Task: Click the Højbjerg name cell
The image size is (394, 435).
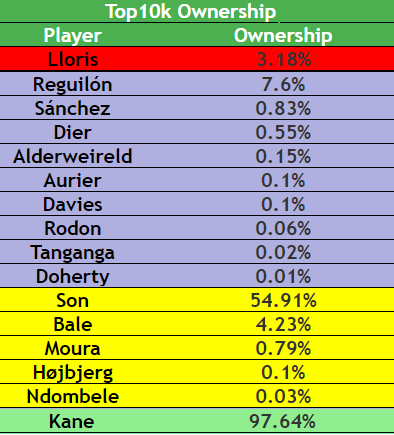Action: point(73,373)
